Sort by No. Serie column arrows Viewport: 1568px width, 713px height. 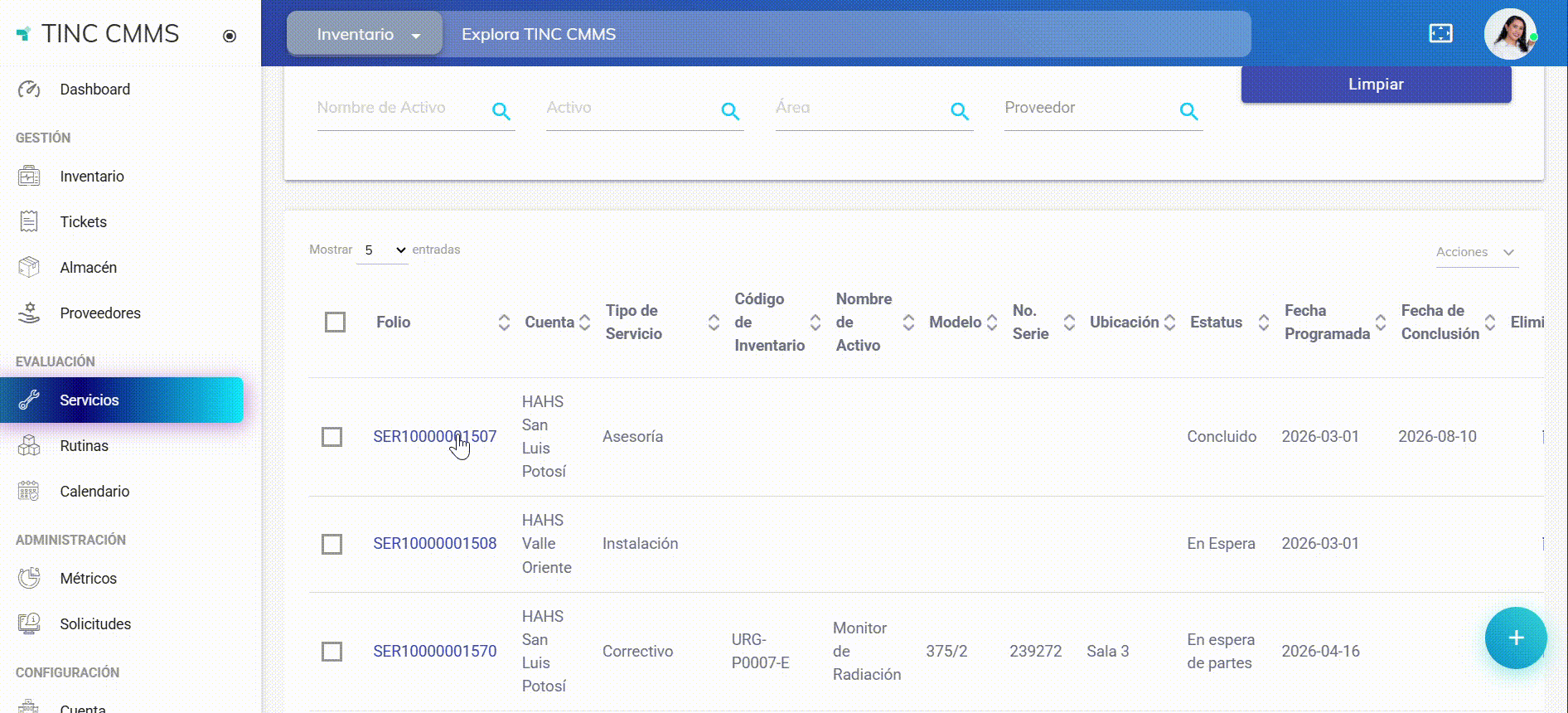click(x=1069, y=323)
